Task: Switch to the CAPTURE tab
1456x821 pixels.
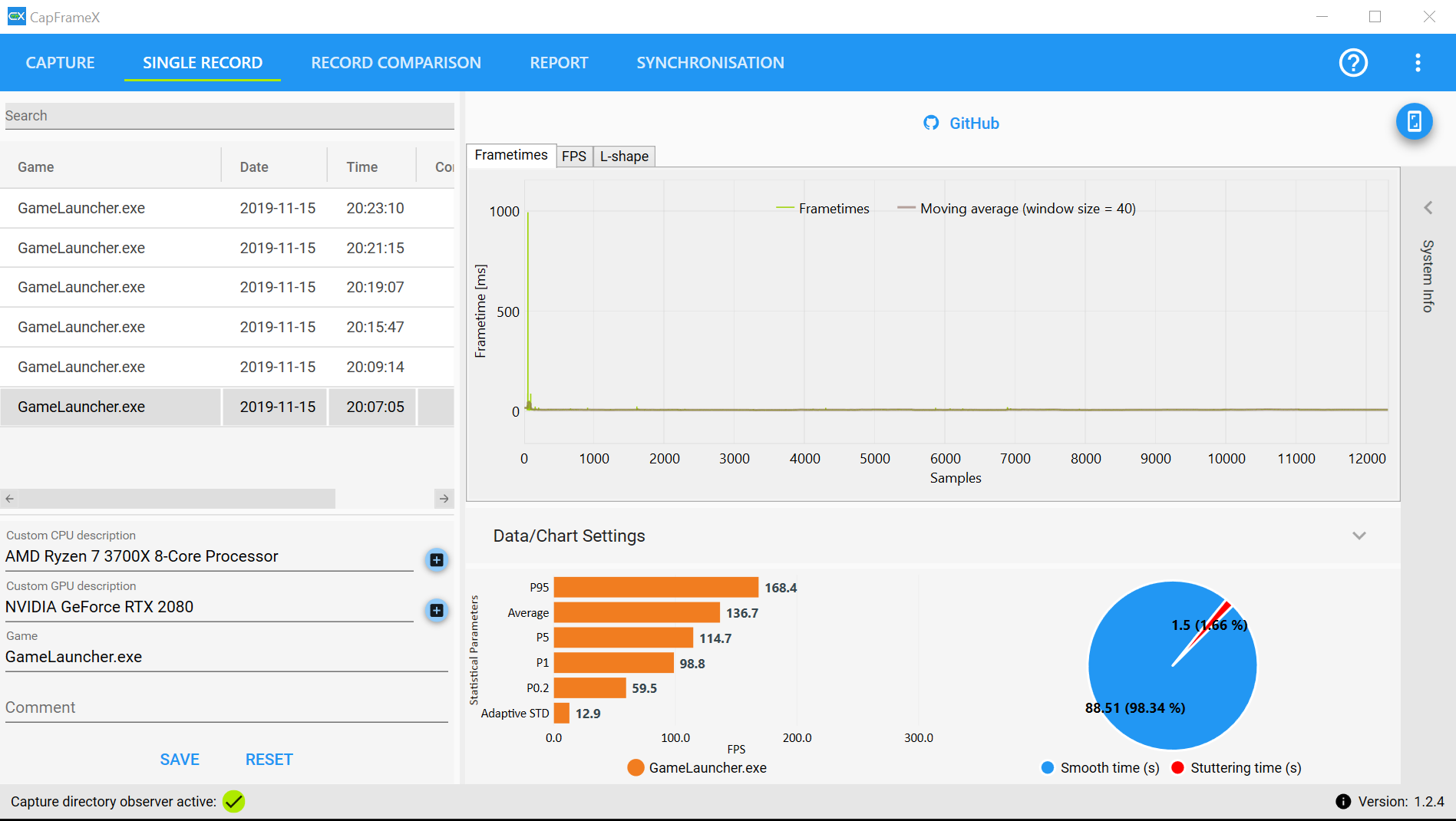Action: click(60, 63)
